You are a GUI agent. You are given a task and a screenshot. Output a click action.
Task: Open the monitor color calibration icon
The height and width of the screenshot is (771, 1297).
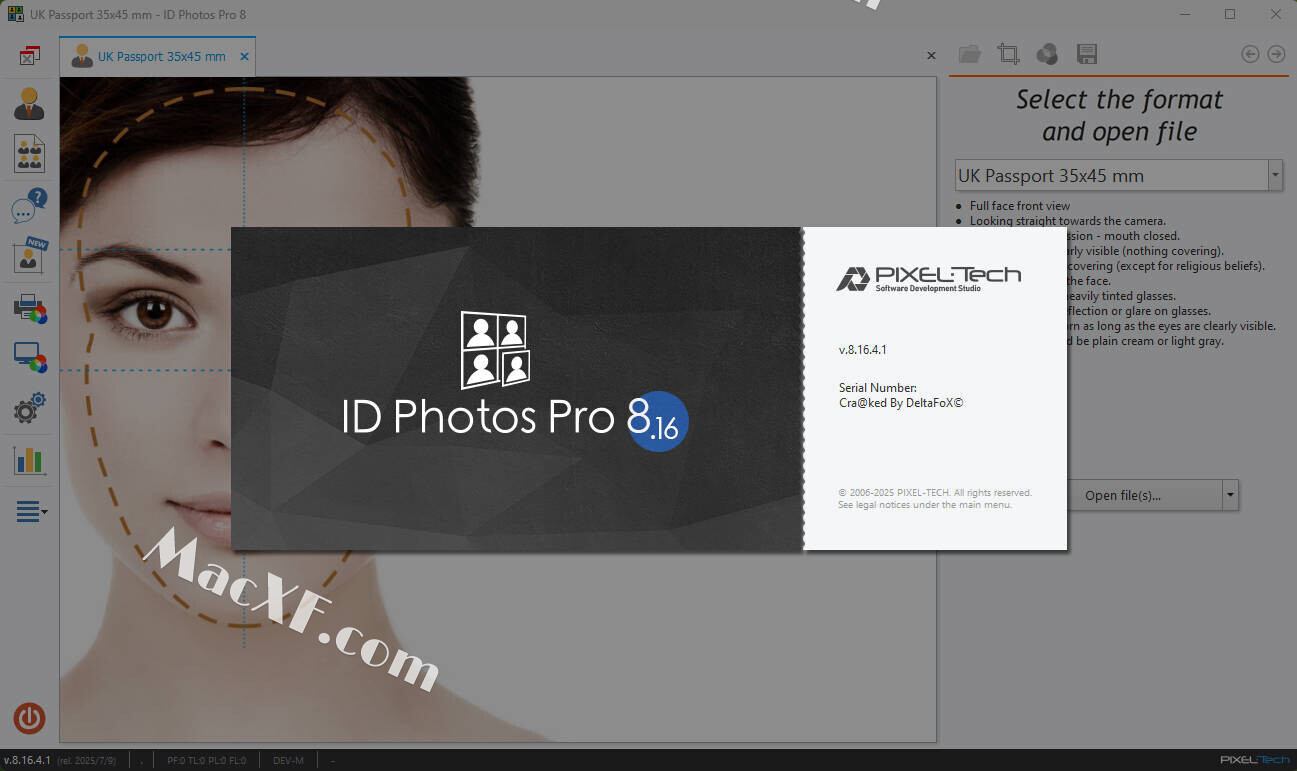[30, 358]
